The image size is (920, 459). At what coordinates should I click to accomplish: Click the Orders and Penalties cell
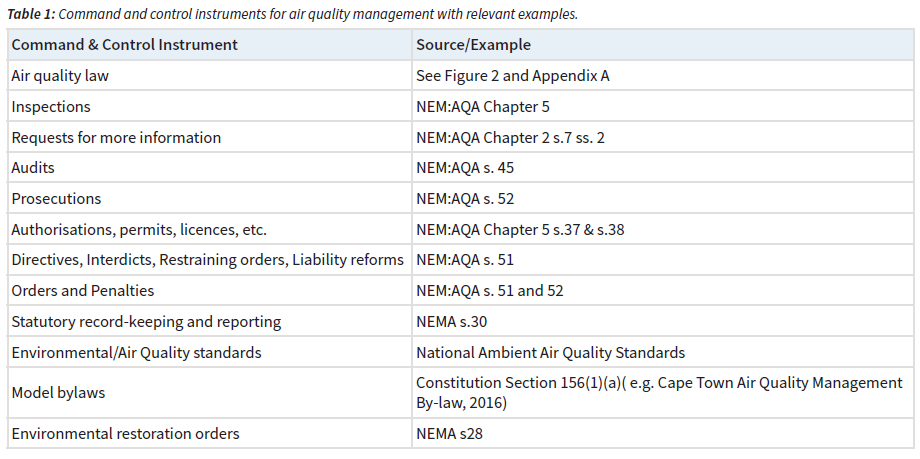tap(83, 291)
